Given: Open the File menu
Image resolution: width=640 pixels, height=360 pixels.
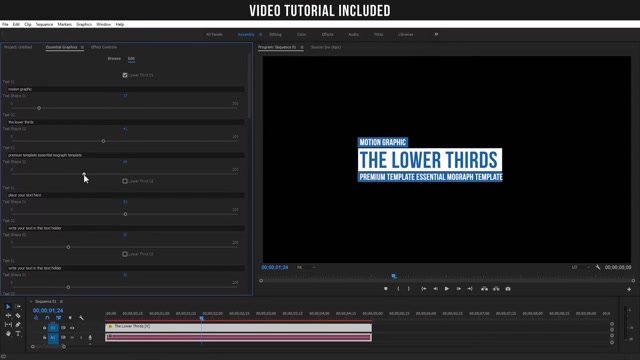Looking at the screenshot, I should (x=5, y=24).
